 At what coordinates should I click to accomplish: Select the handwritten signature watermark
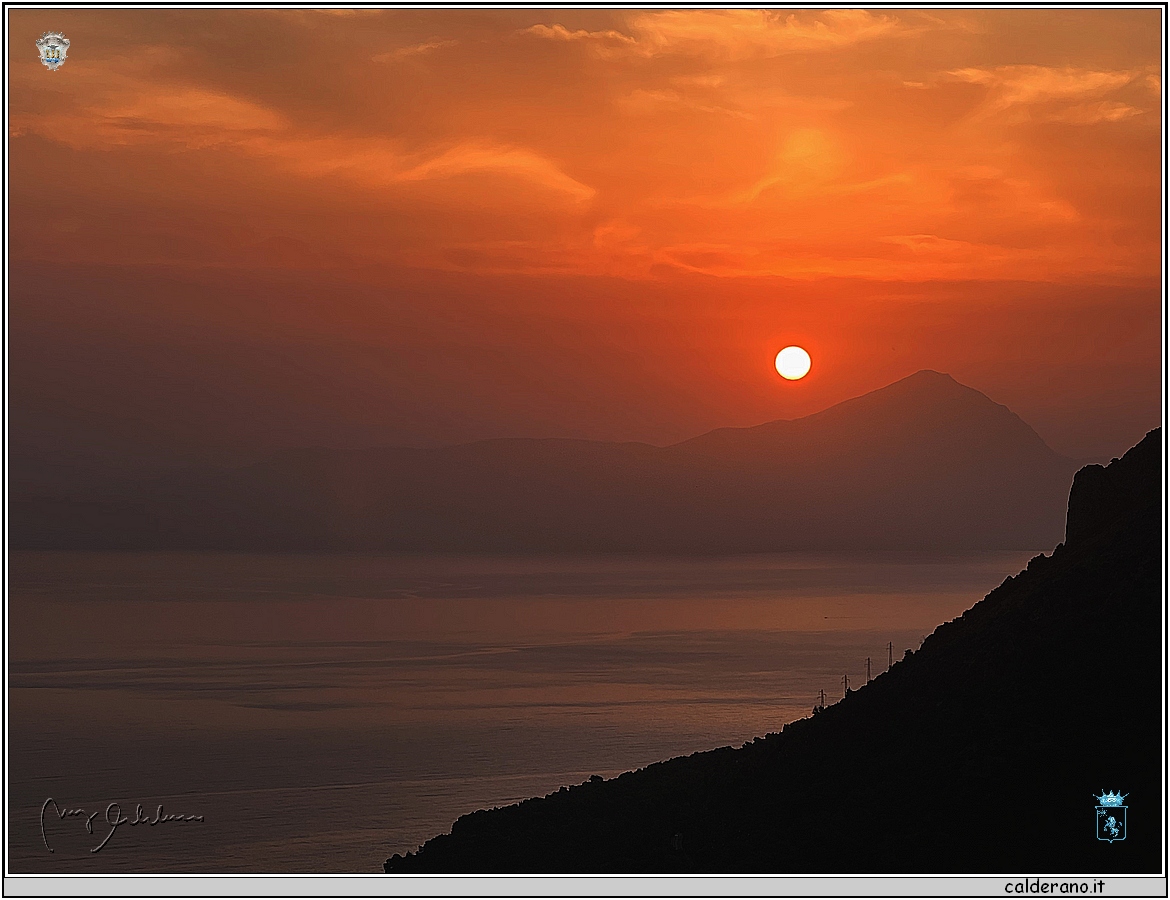tap(118, 821)
